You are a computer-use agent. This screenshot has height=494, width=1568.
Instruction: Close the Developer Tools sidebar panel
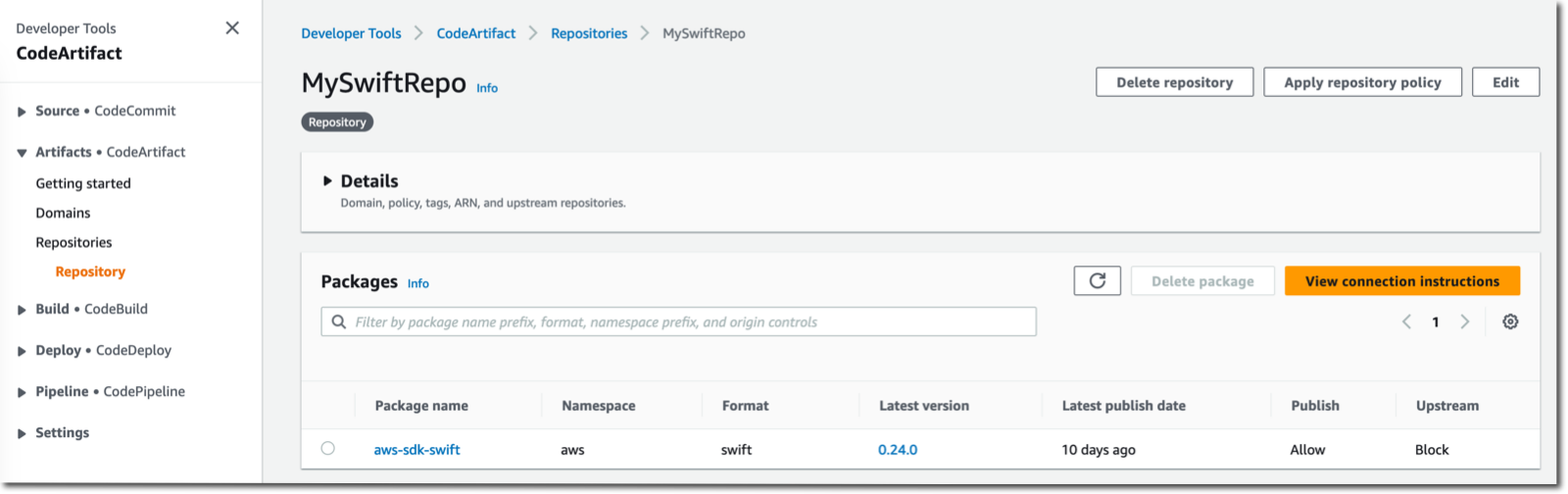tap(232, 28)
